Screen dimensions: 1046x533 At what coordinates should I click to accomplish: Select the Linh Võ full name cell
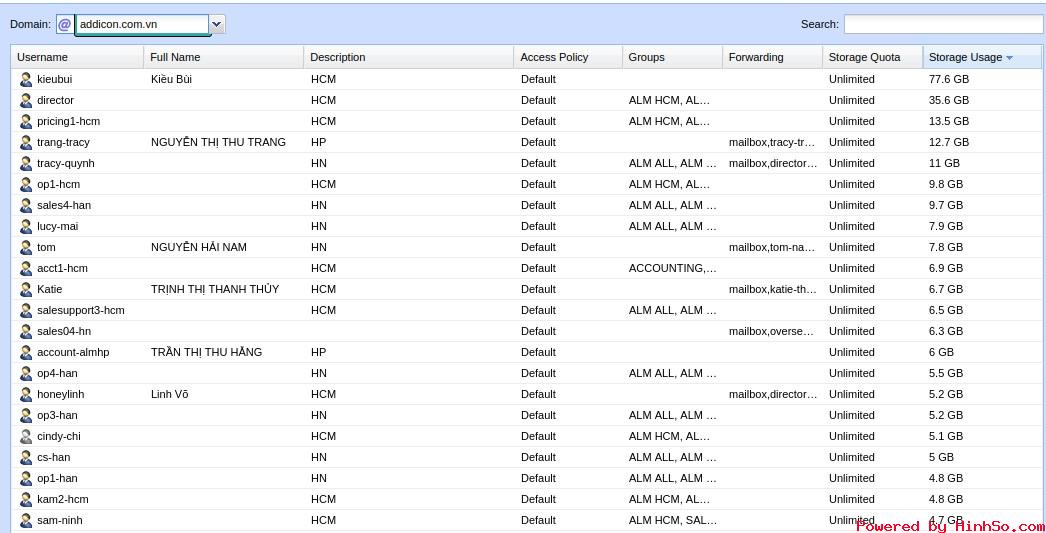pyautogui.click(x=169, y=394)
